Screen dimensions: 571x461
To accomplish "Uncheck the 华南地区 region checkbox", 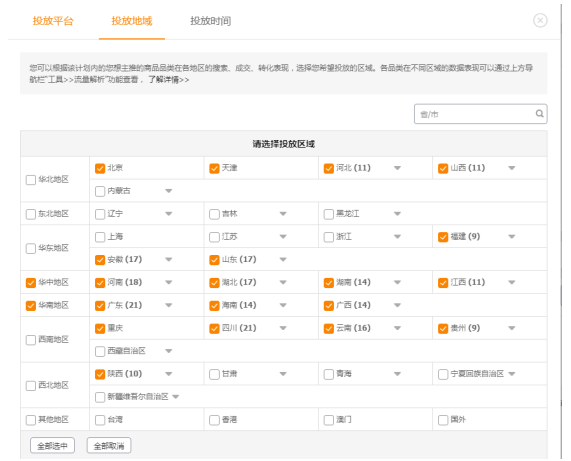I will point(31,306).
